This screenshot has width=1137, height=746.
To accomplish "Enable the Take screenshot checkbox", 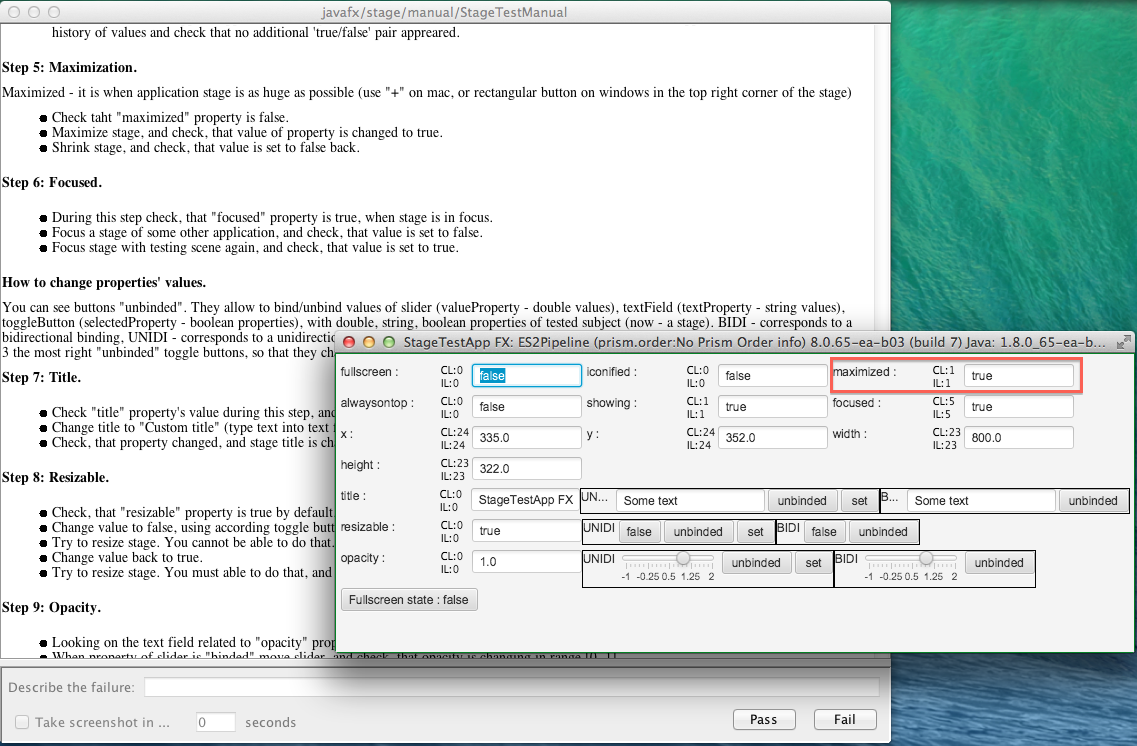I will click(22, 722).
